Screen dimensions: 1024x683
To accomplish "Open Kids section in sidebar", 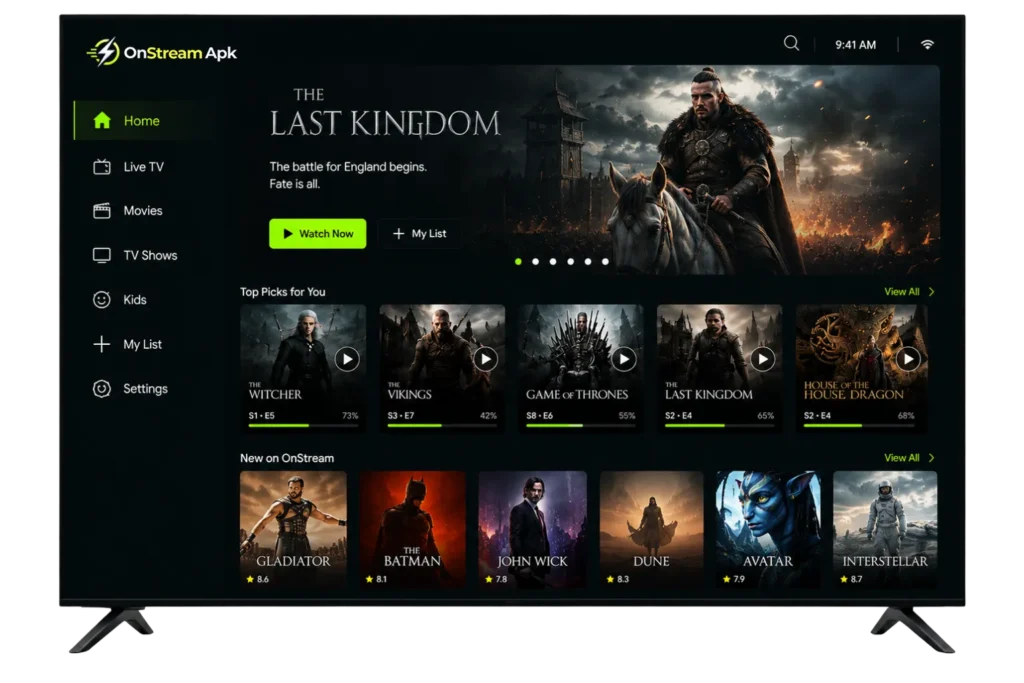I will tap(135, 300).
